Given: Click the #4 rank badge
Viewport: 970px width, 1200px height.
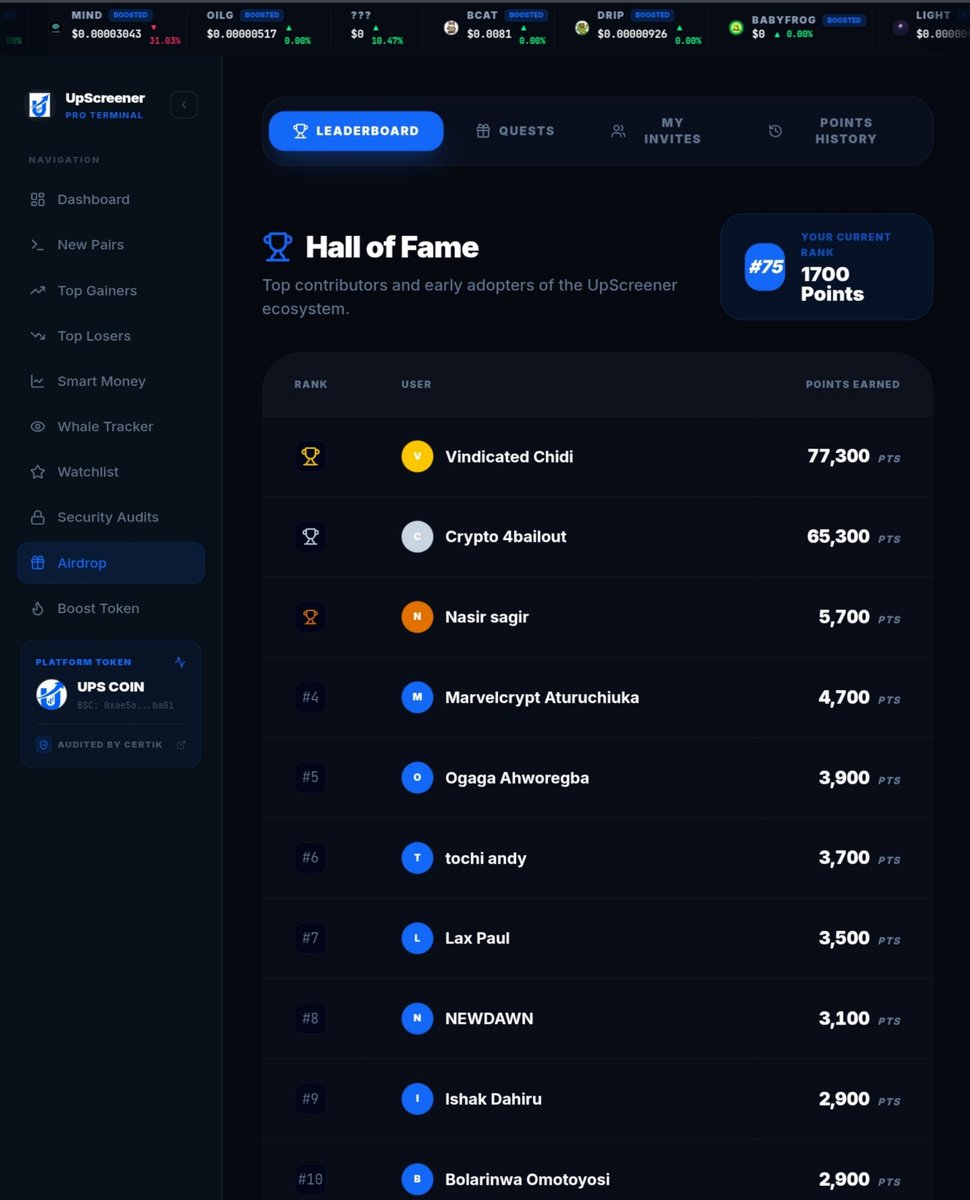Looking at the screenshot, I should pos(311,697).
